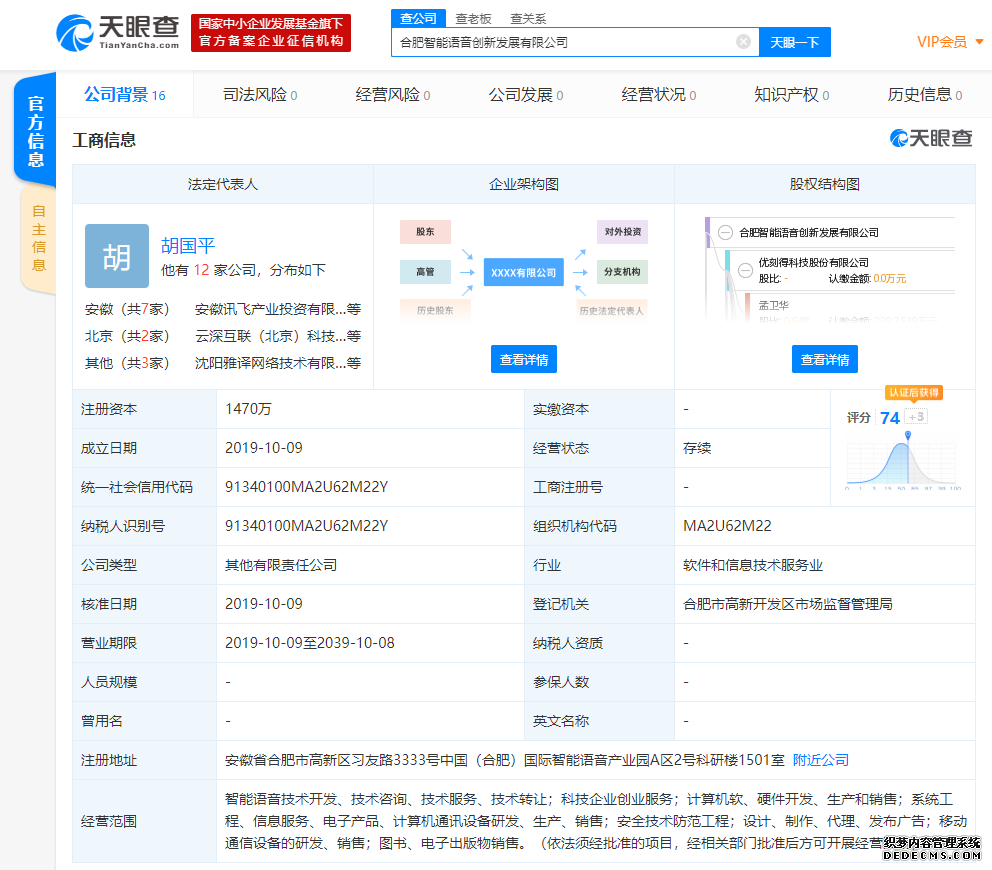Open the 胡国平 profile link
This screenshot has width=992, height=870.
[x=188, y=245]
